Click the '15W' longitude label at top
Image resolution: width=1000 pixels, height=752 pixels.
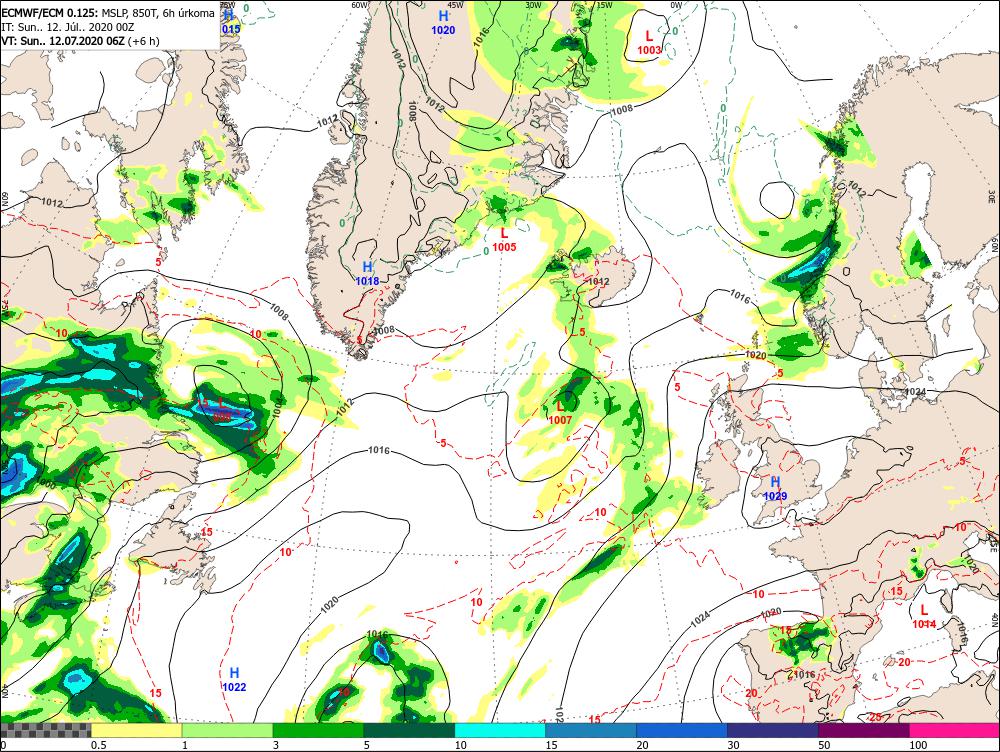point(604,5)
